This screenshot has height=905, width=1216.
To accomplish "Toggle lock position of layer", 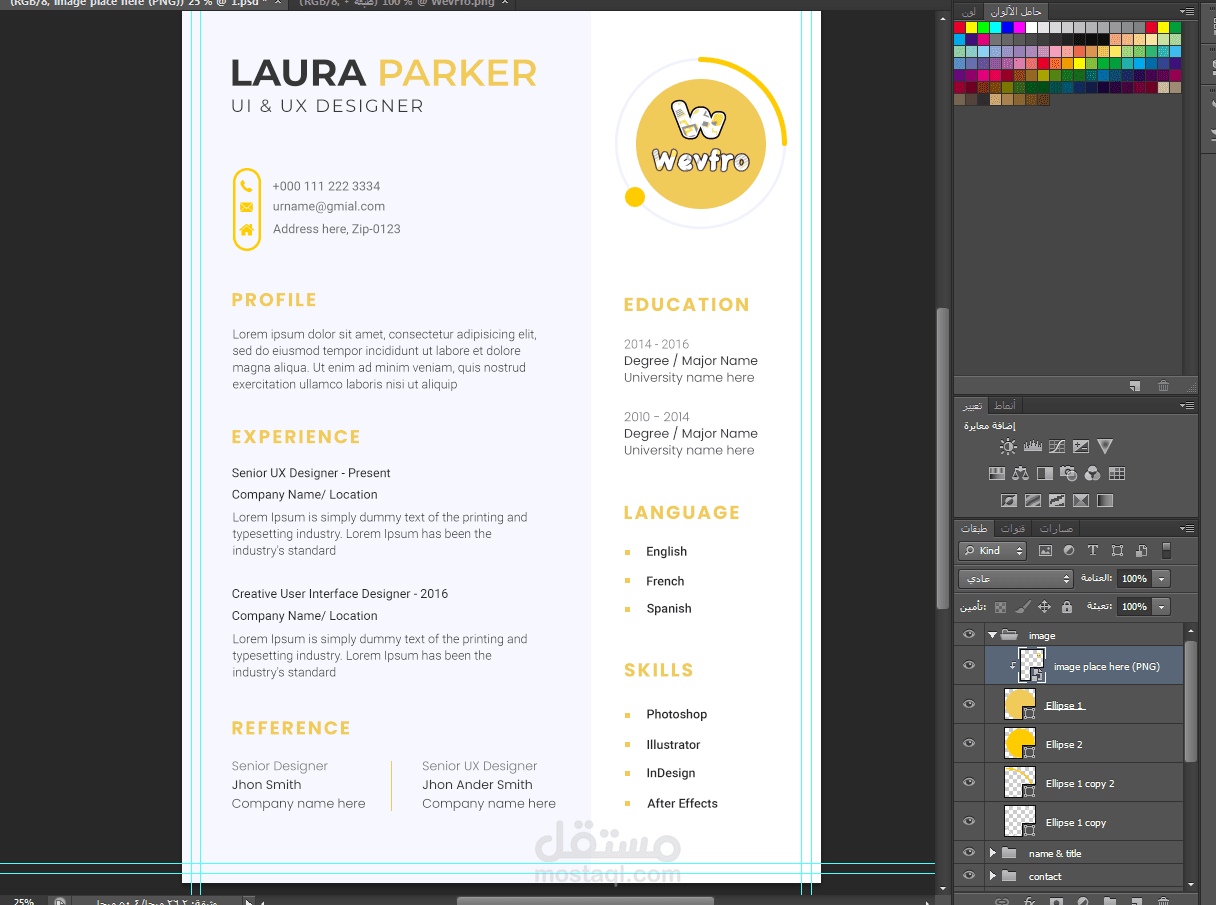I will 1044,607.
